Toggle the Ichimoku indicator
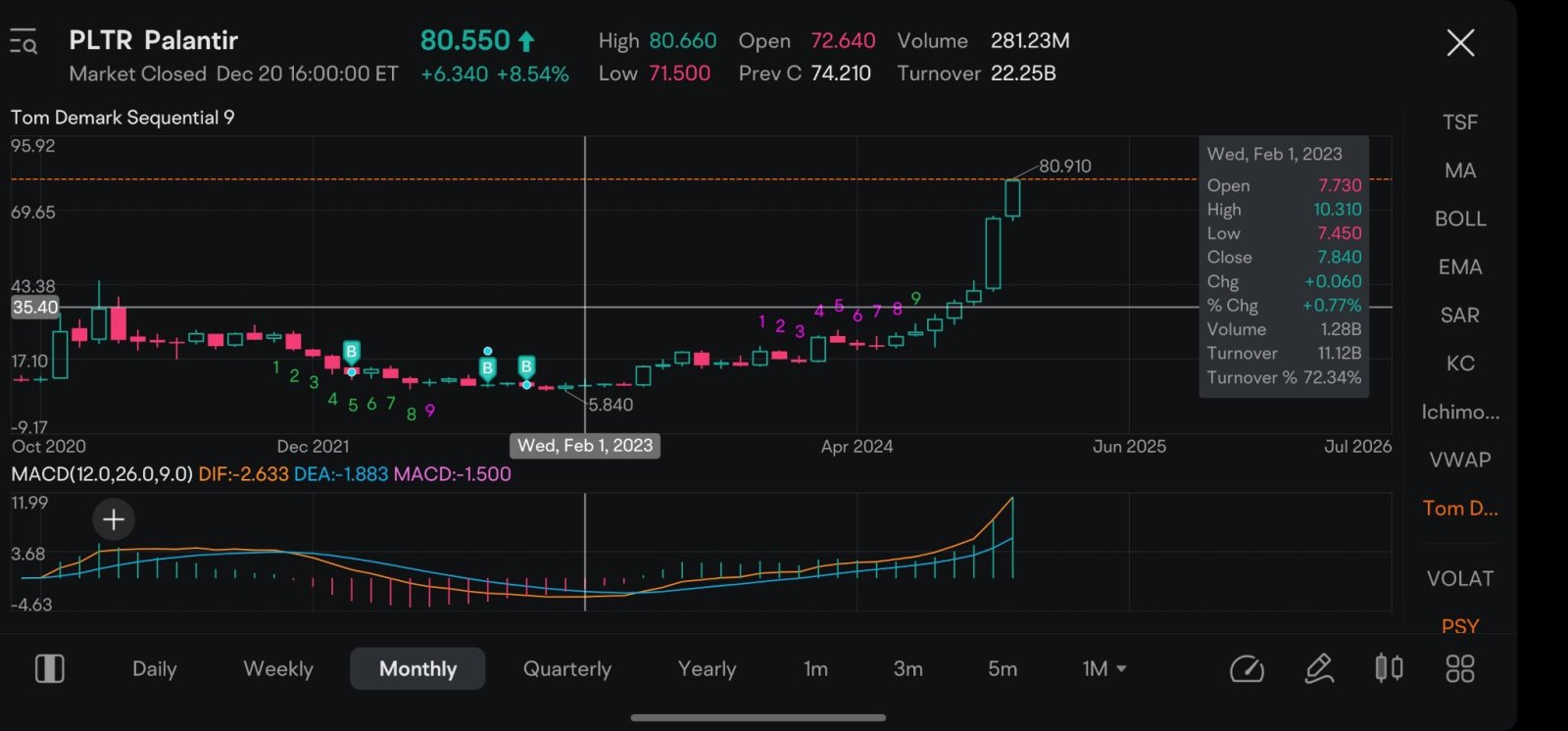This screenshot has height=731, width=1568. coord(1459,412)
